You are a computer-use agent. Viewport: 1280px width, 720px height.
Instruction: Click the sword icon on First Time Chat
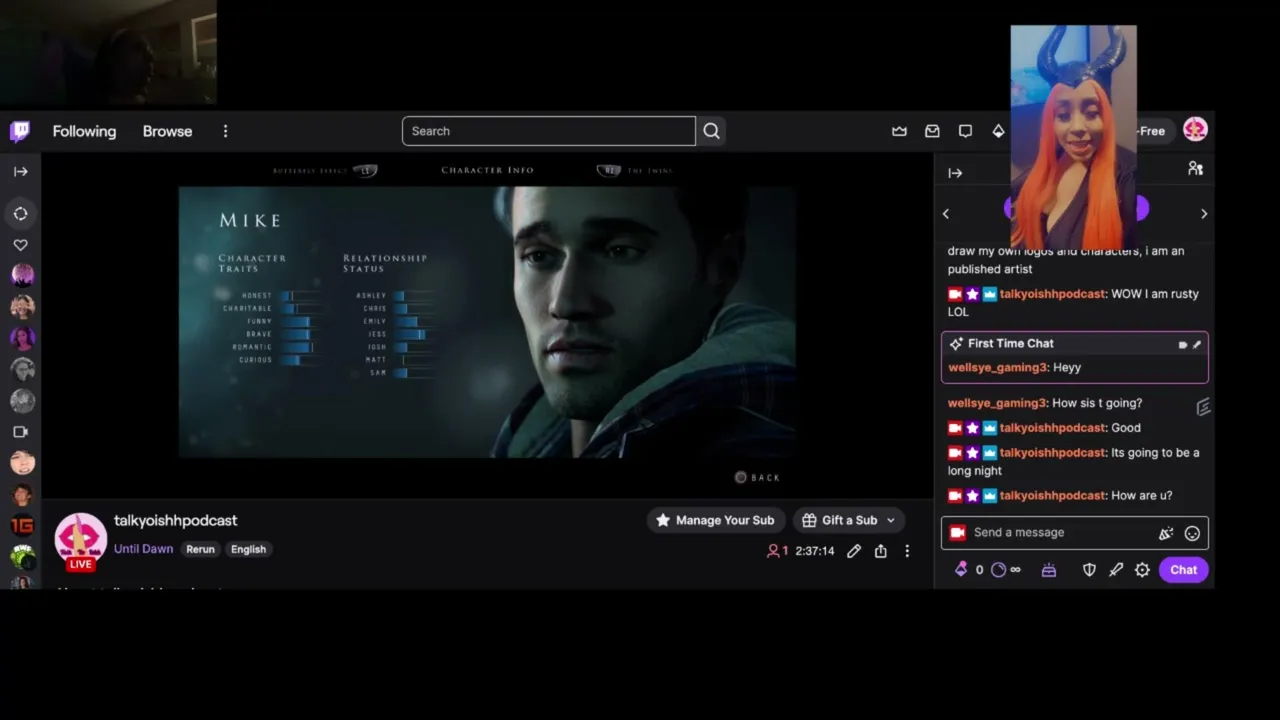point(1197,344)
